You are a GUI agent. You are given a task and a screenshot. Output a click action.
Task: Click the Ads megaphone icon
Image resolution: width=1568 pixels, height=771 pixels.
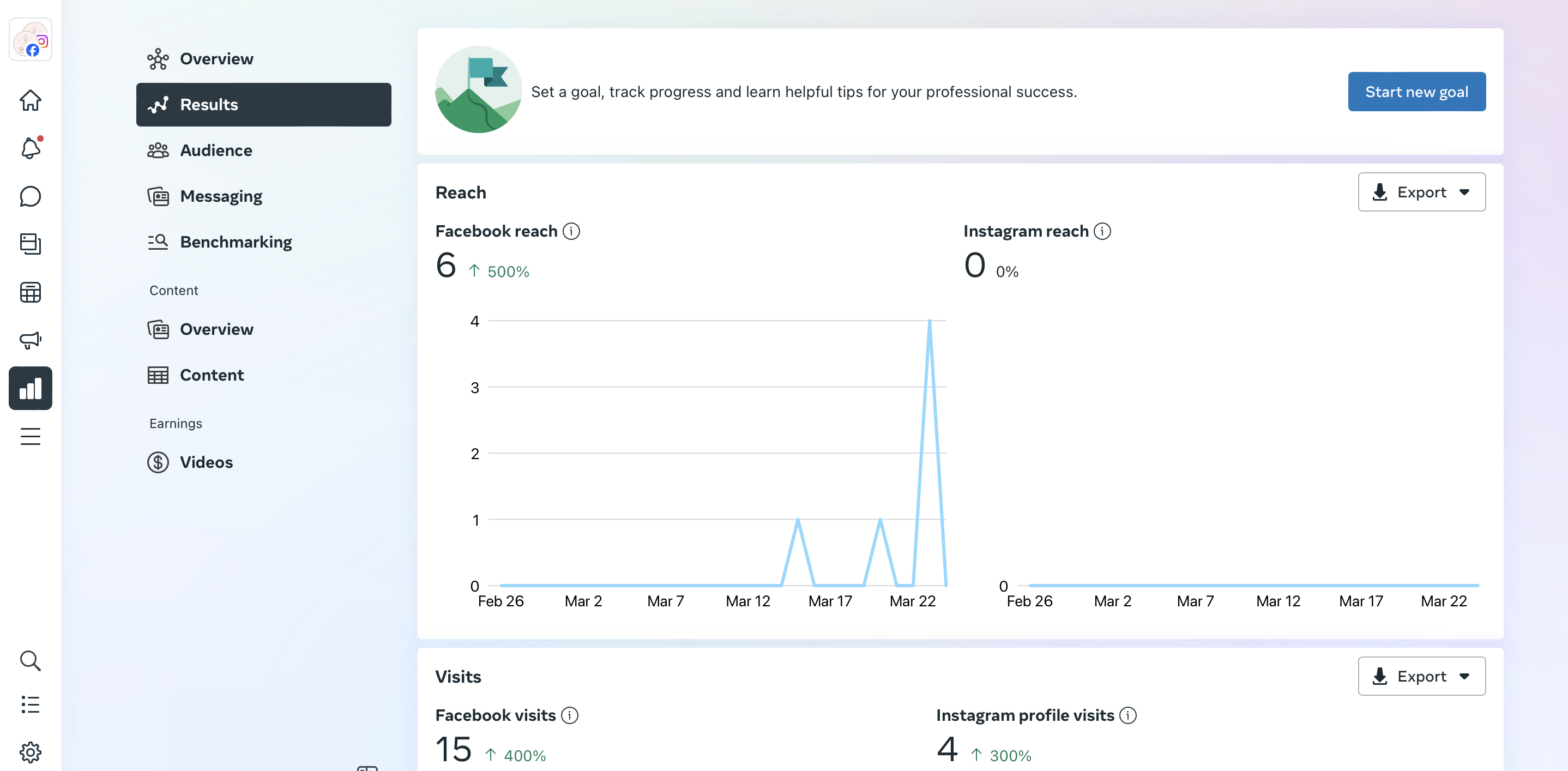tap(30, 340)
